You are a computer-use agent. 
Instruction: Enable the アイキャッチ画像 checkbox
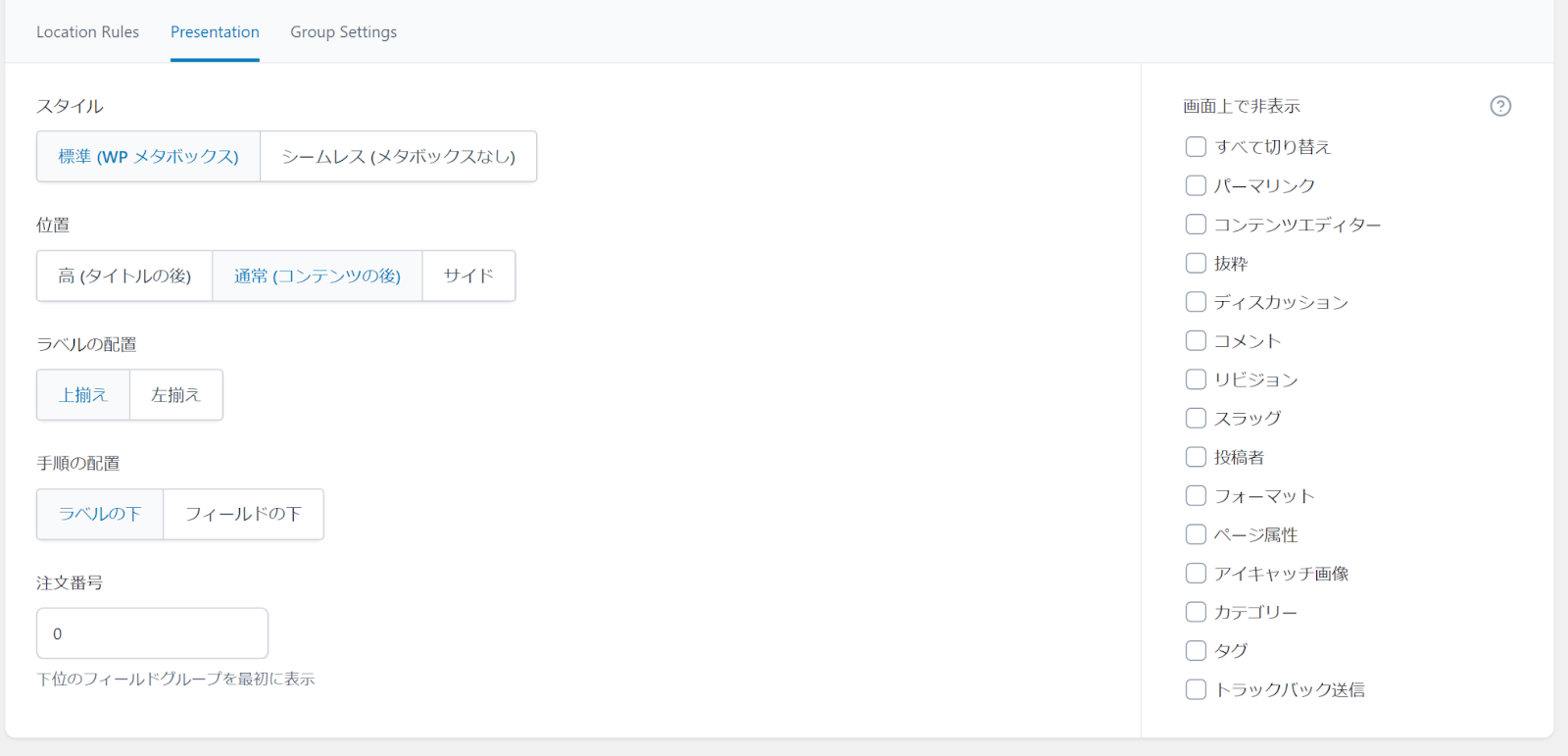click(x=1196, y=574)
